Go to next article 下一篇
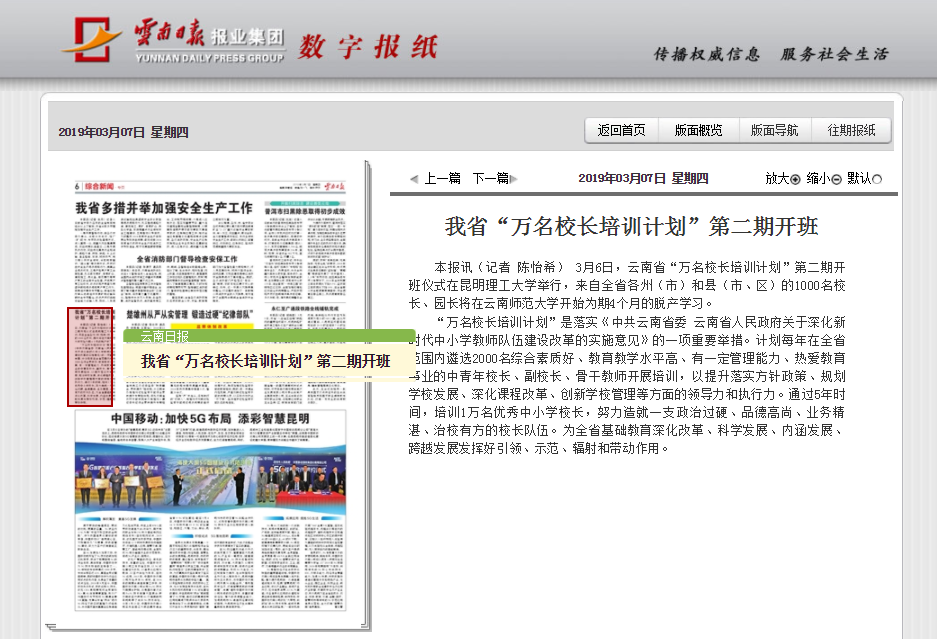The height and width of the screenshot is (639, 937). tap(489, 179)
